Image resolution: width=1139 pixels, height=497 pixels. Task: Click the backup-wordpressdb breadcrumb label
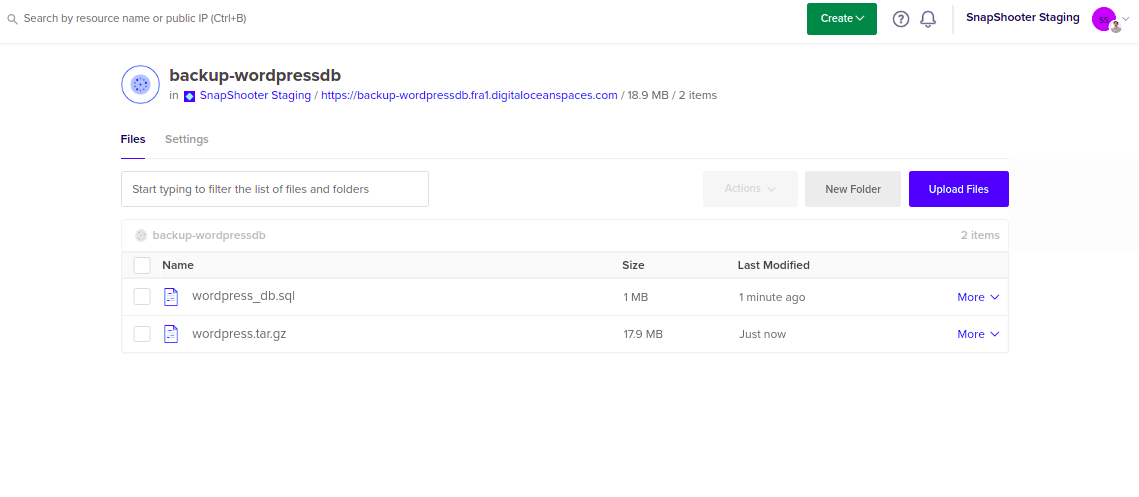coord(209,235)
